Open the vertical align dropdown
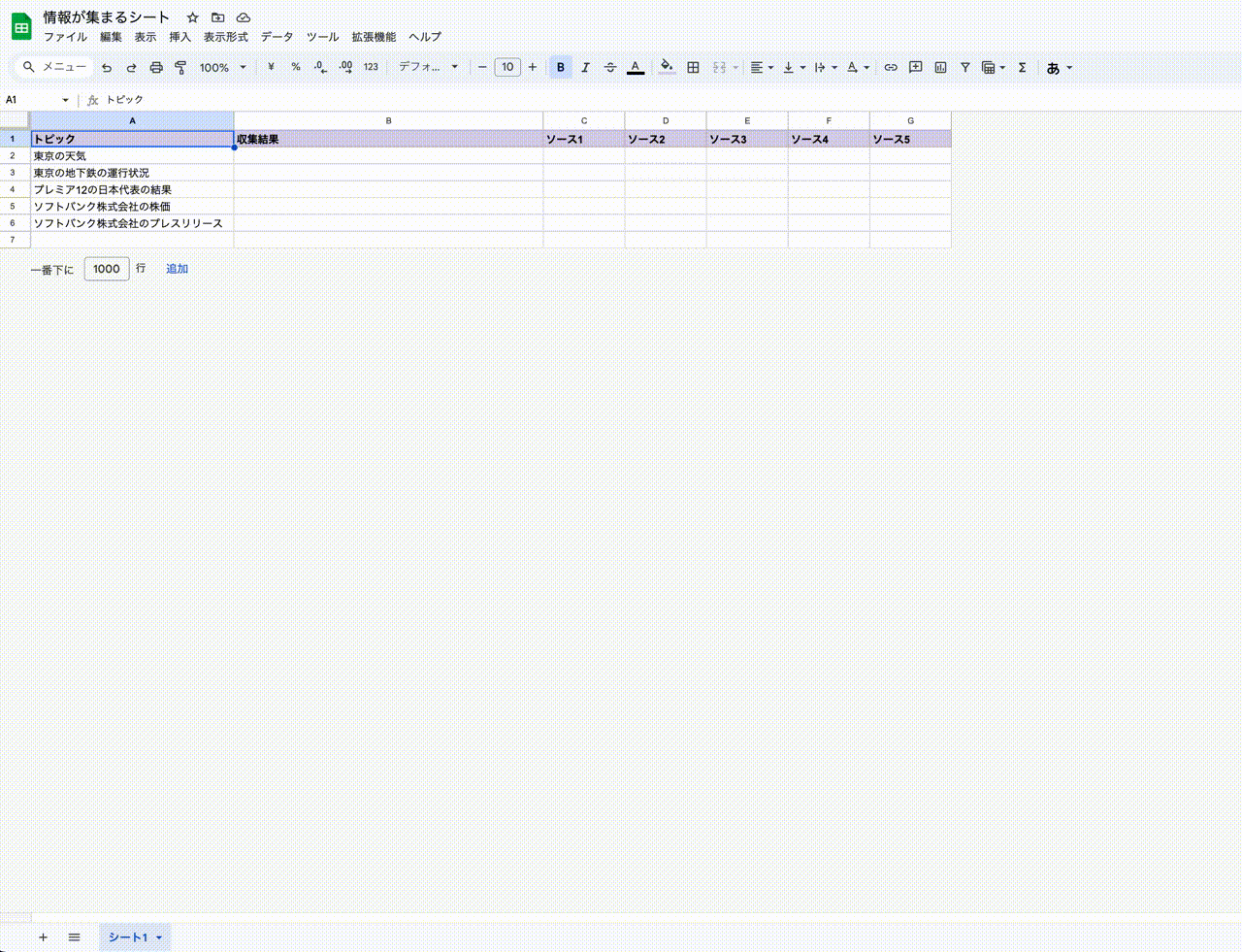The width and height of the screenshot is (1242, 952). [x=794, y=68]
